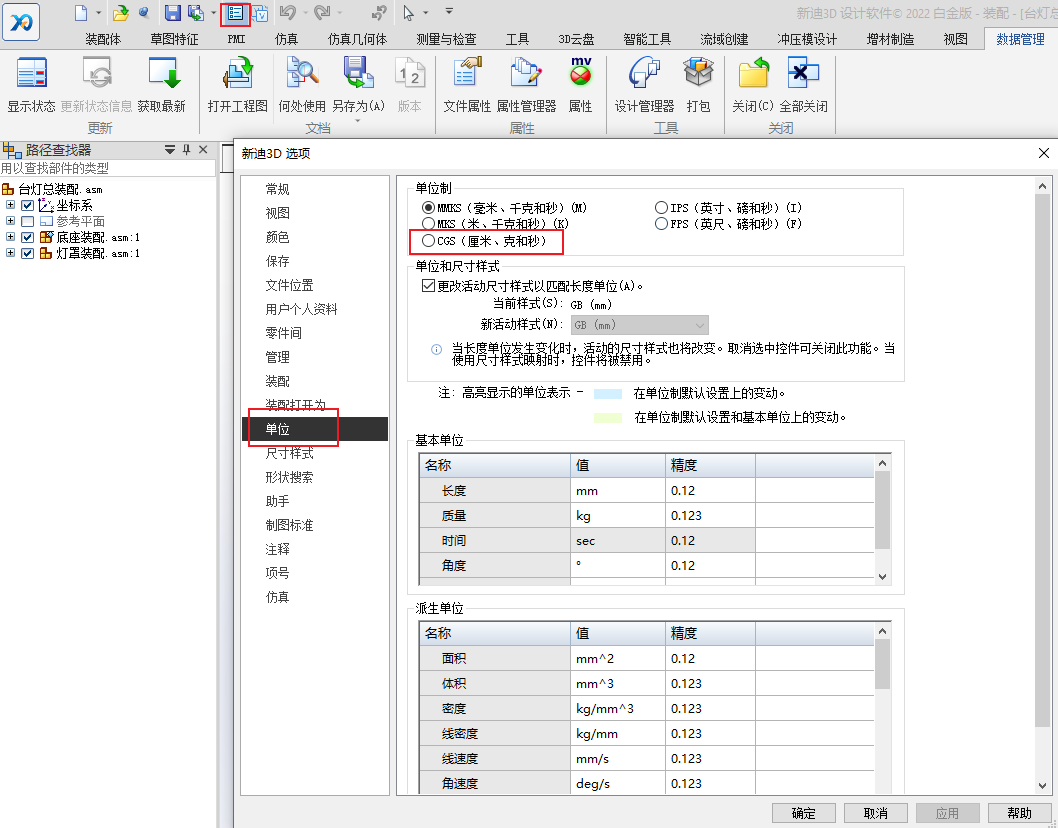Open the application menu with the XD logo

[x=21, y=22]
